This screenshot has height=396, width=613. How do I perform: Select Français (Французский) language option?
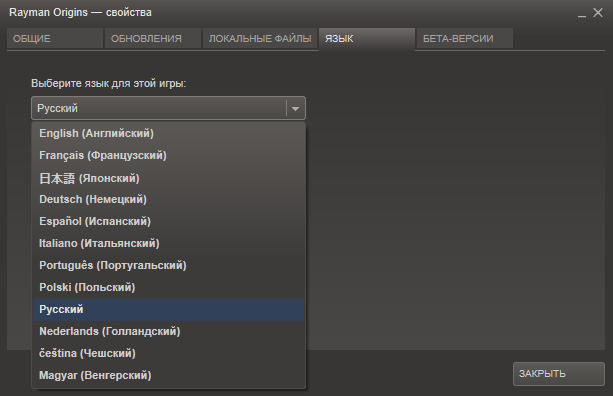tap(168, 155)
